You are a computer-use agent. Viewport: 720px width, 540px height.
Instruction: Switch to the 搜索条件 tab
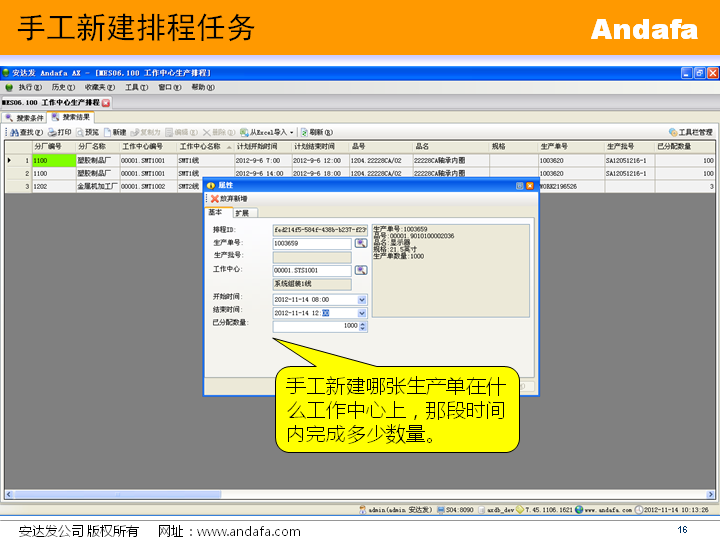click(24, 117)
